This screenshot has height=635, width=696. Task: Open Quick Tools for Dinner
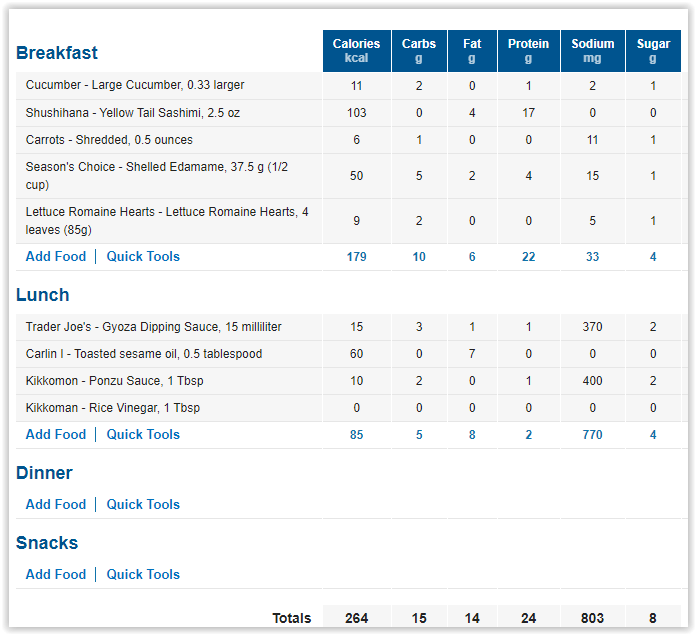tap(143, 505)
